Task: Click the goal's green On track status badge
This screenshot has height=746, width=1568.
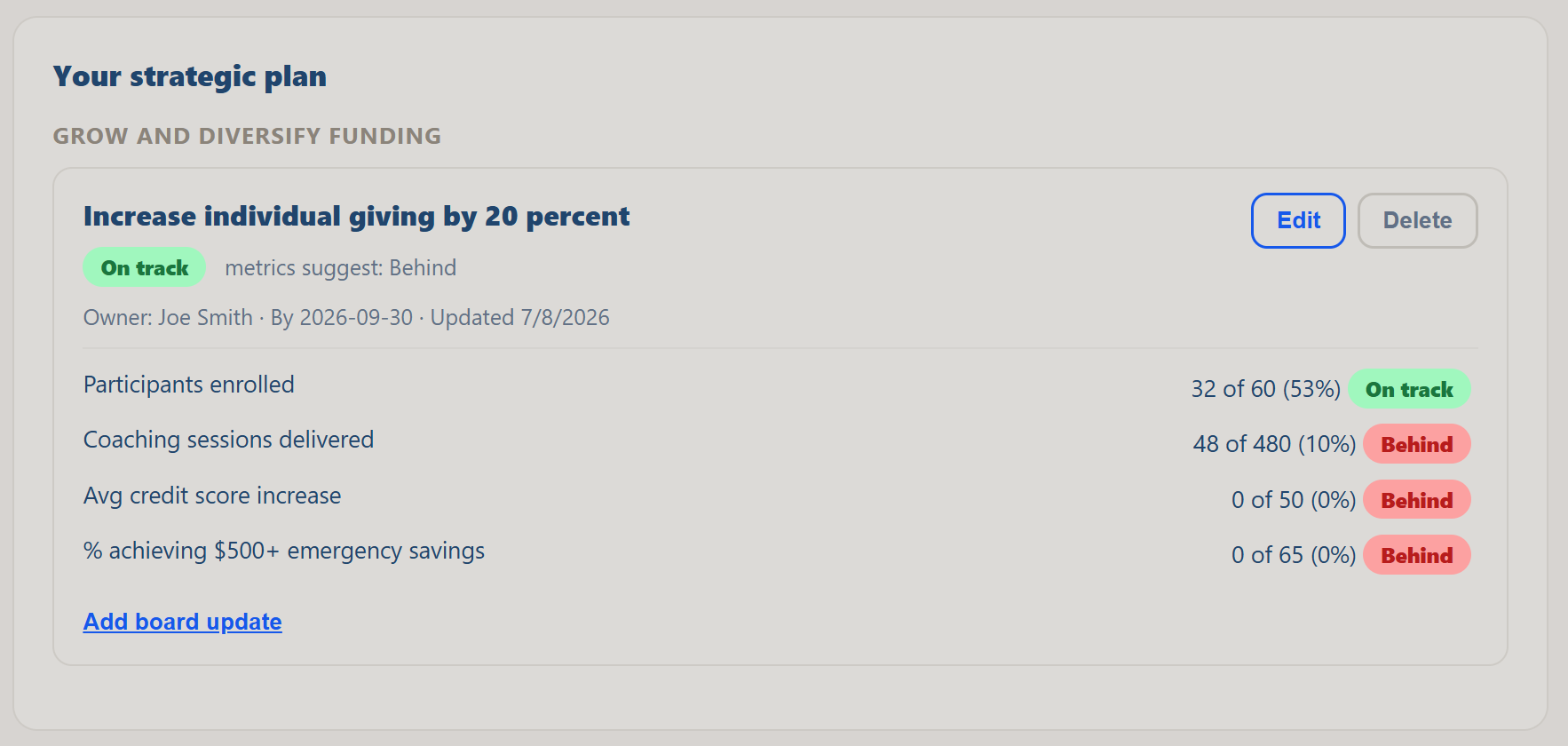Action: 144,267
